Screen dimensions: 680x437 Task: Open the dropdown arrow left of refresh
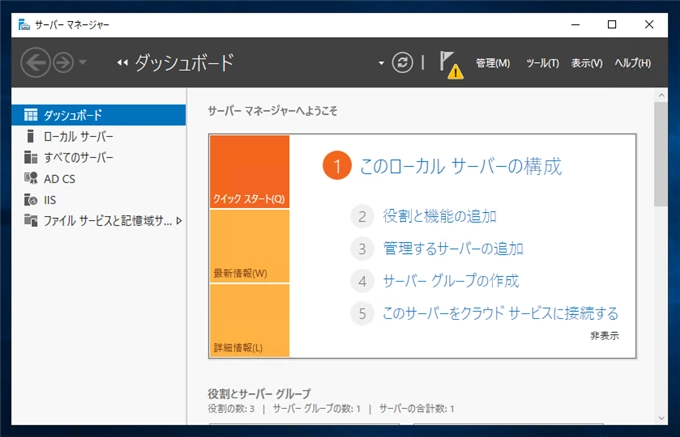381,63
